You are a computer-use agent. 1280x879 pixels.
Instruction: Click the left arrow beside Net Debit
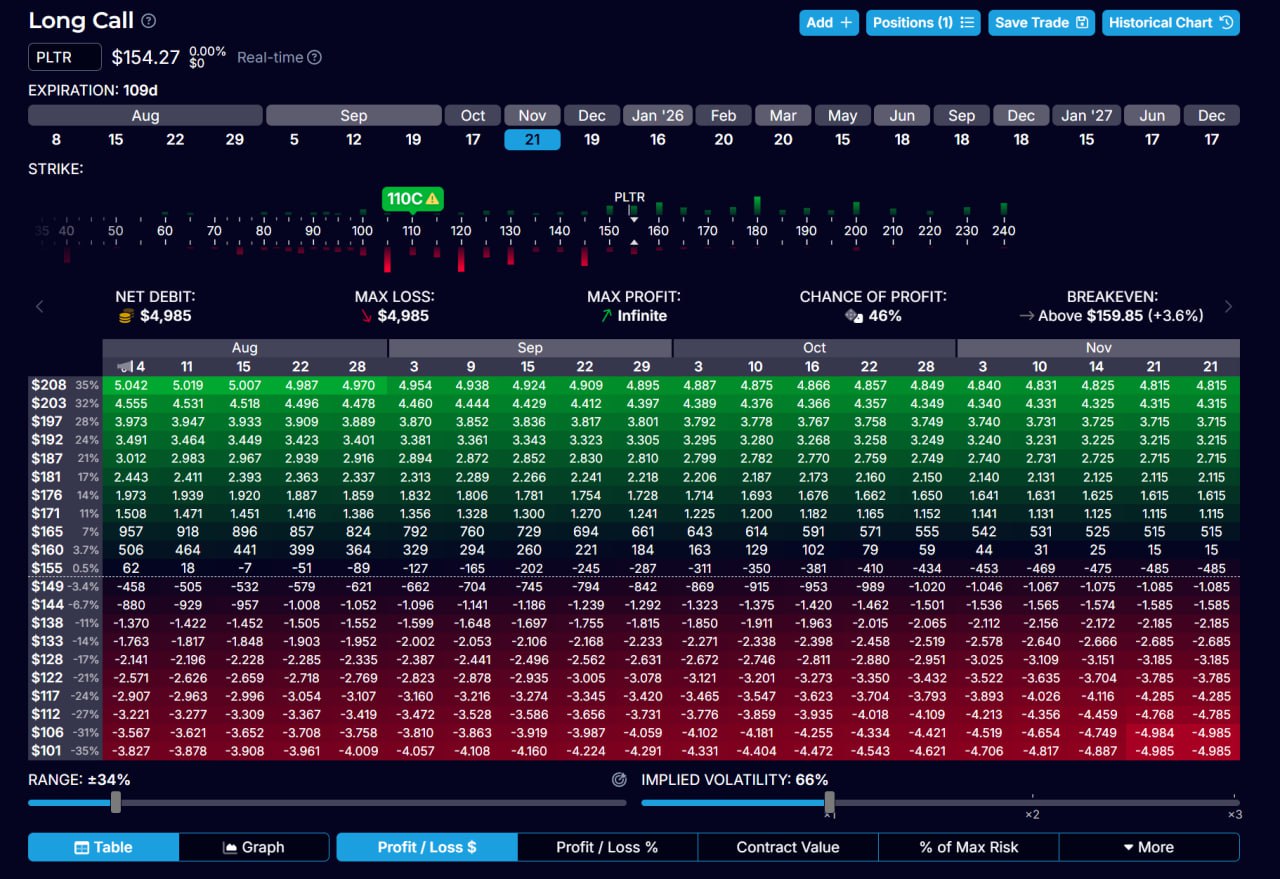click(x=40, y=306)
